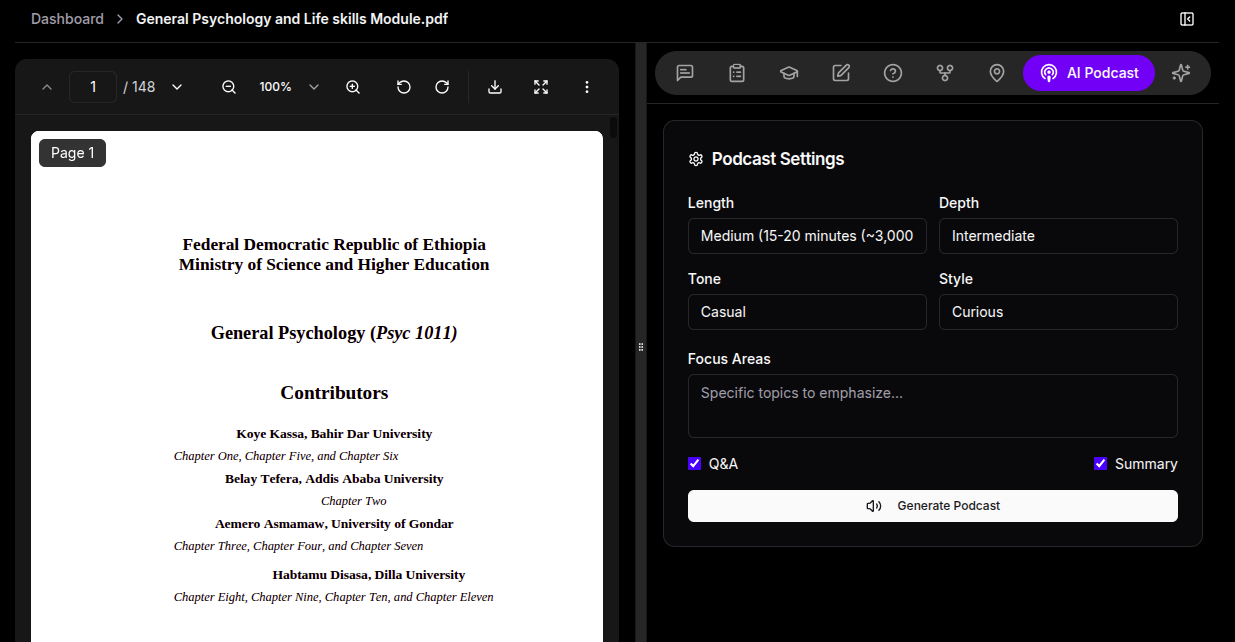
Task: Uncheck the Summary checkbox
Action: (x=1101, y=464)
